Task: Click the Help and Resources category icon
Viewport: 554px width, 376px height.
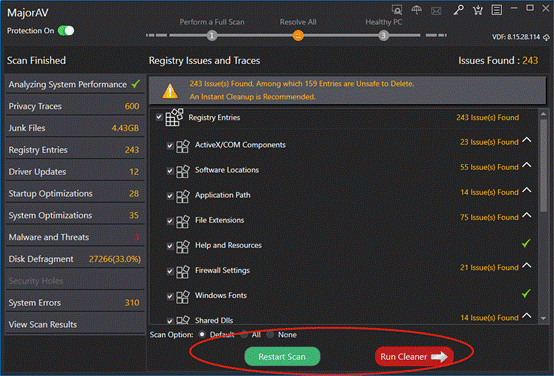Action: pyautogui.click(x=183, y=246)
